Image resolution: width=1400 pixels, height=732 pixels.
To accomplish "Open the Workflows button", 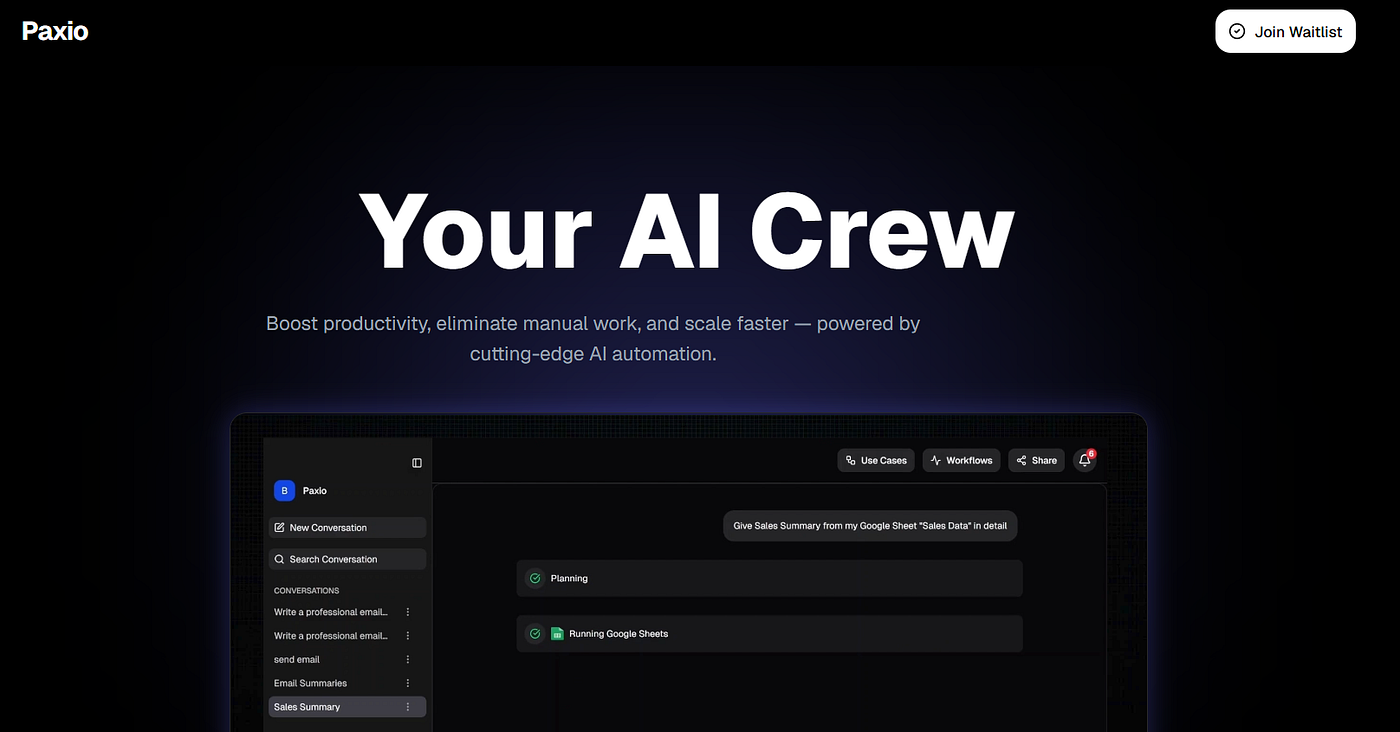I will tap(961, 460).
